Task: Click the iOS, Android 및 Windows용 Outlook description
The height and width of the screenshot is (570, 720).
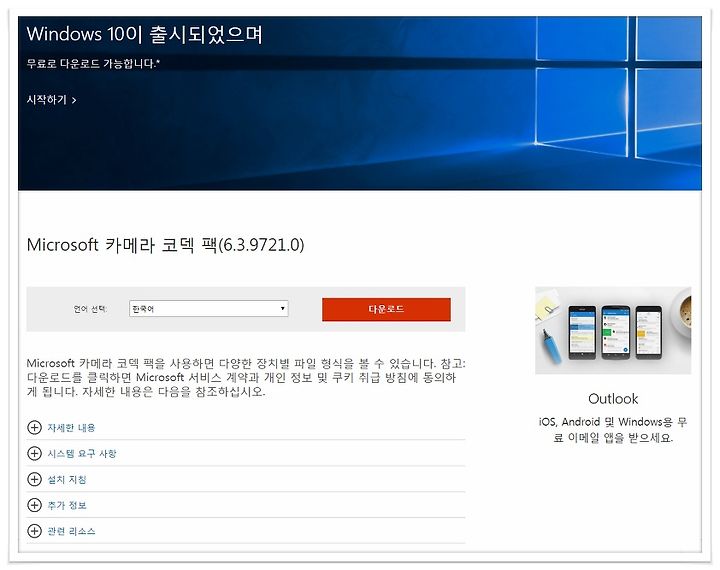Action: (x=613, y=429)
